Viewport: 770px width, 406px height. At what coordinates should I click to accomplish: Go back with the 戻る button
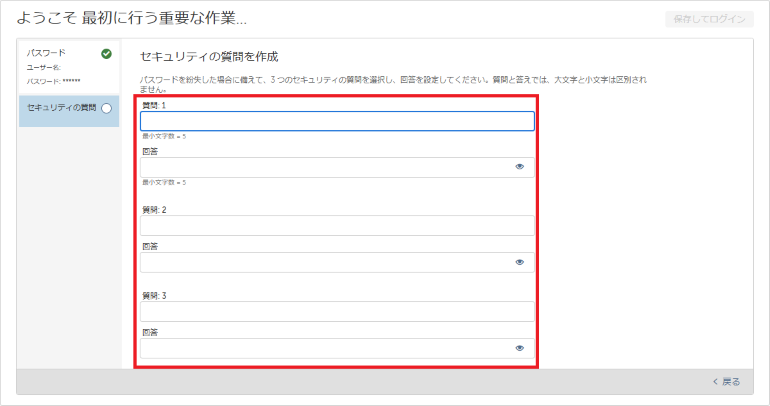[x=726, y=382]
